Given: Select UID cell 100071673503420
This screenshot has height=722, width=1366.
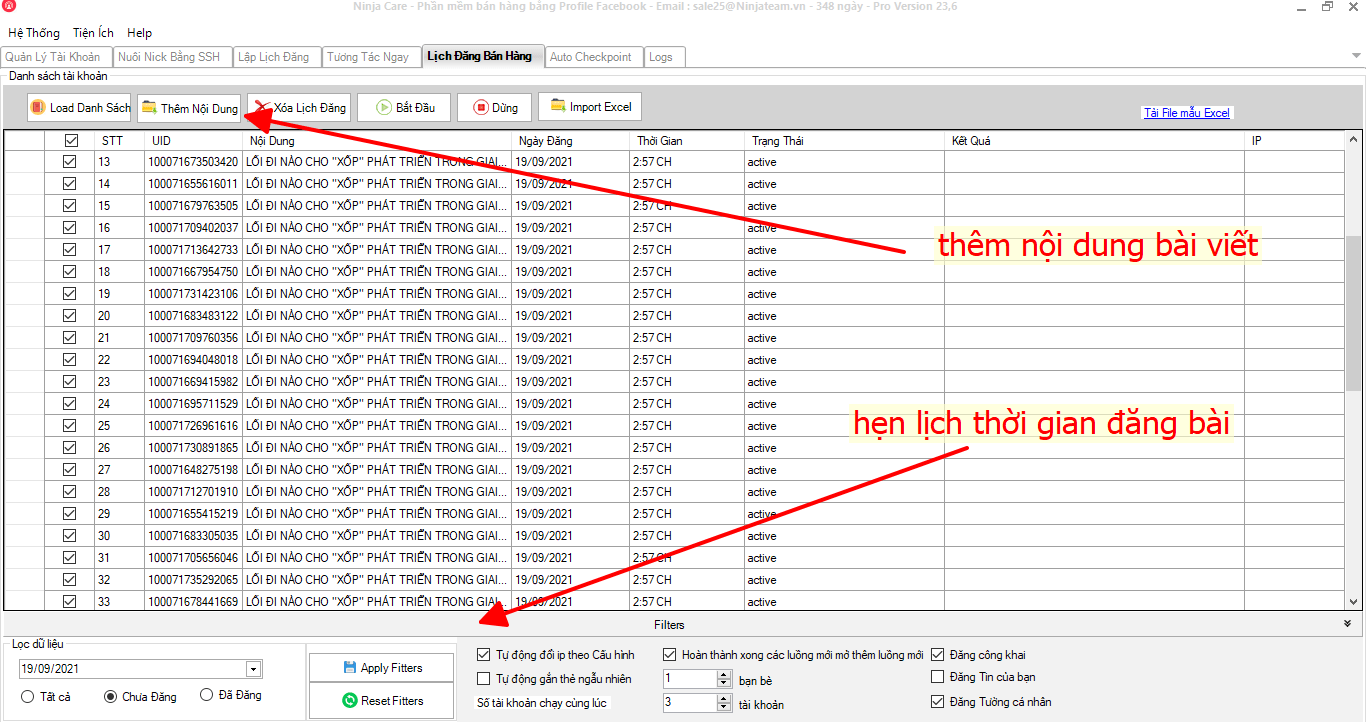Looking at the screenshot, I should (194, 162).
